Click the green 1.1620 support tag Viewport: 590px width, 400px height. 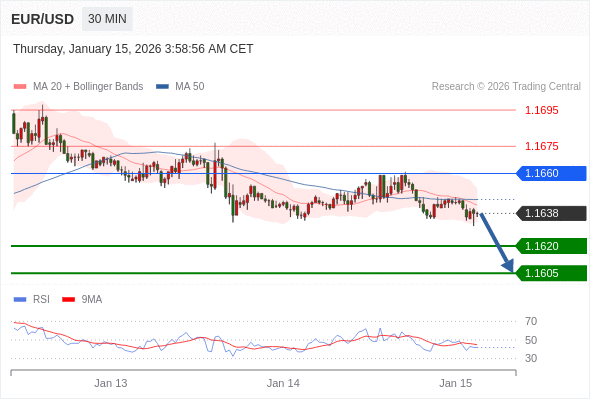pos(551,246)
